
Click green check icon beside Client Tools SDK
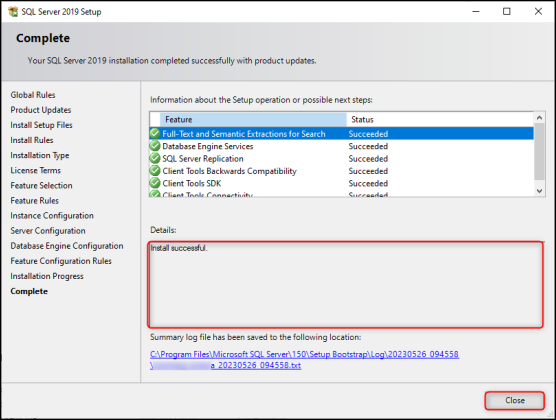pos(155,183)
